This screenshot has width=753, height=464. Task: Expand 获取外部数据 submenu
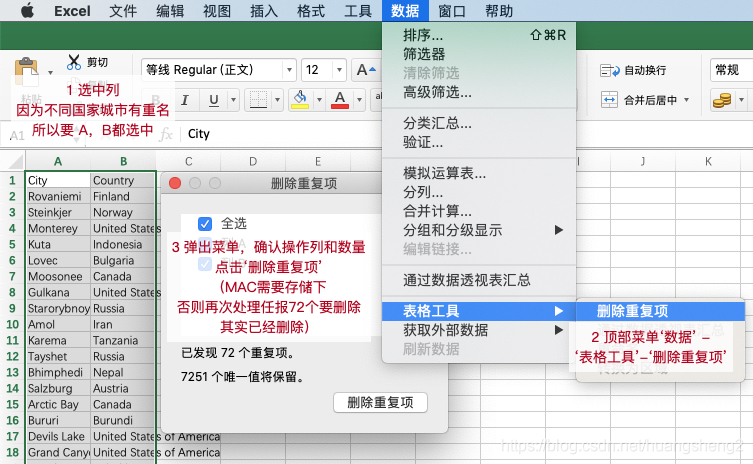click(559, 330)
